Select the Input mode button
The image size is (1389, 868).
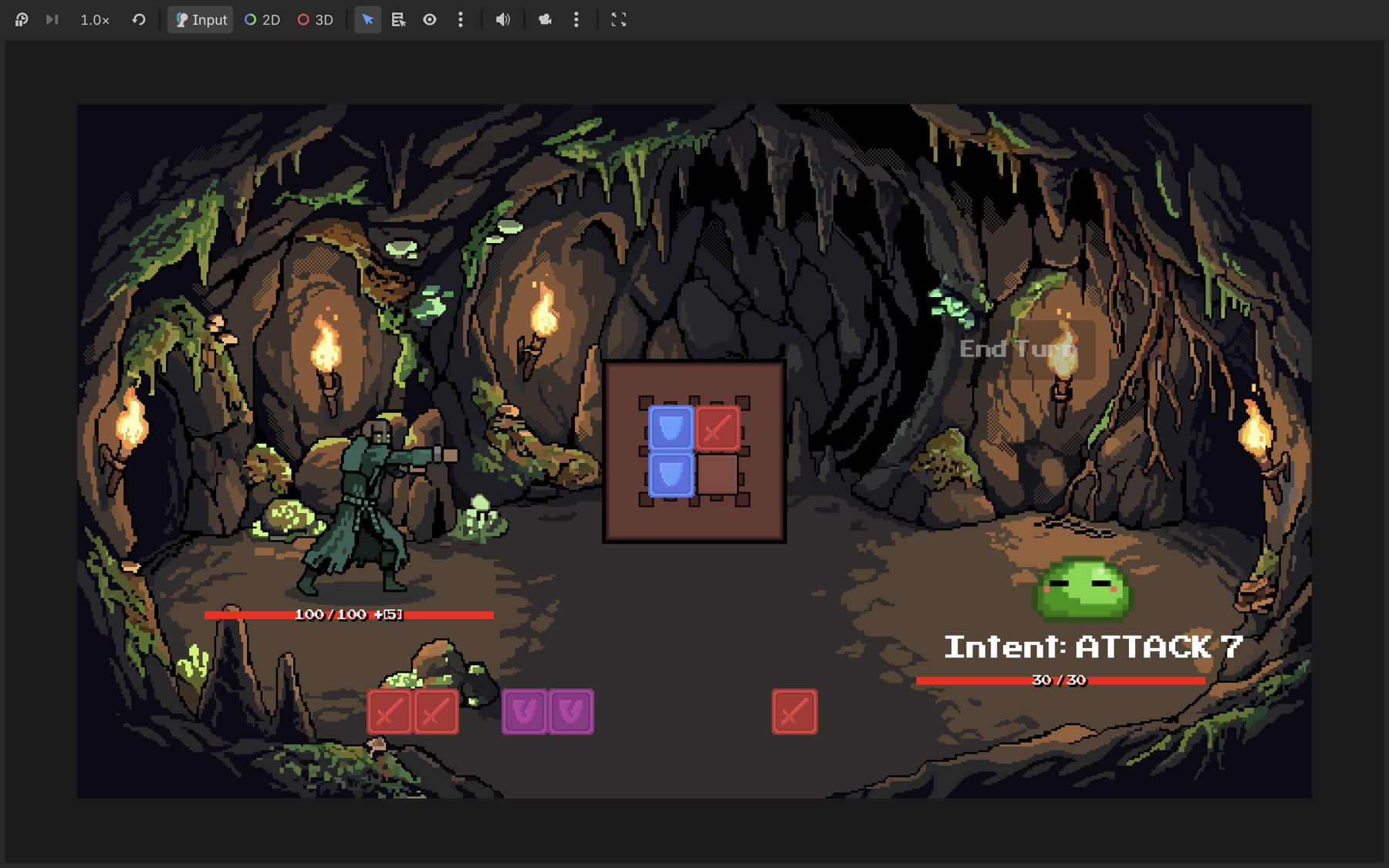tap(201, 20)
